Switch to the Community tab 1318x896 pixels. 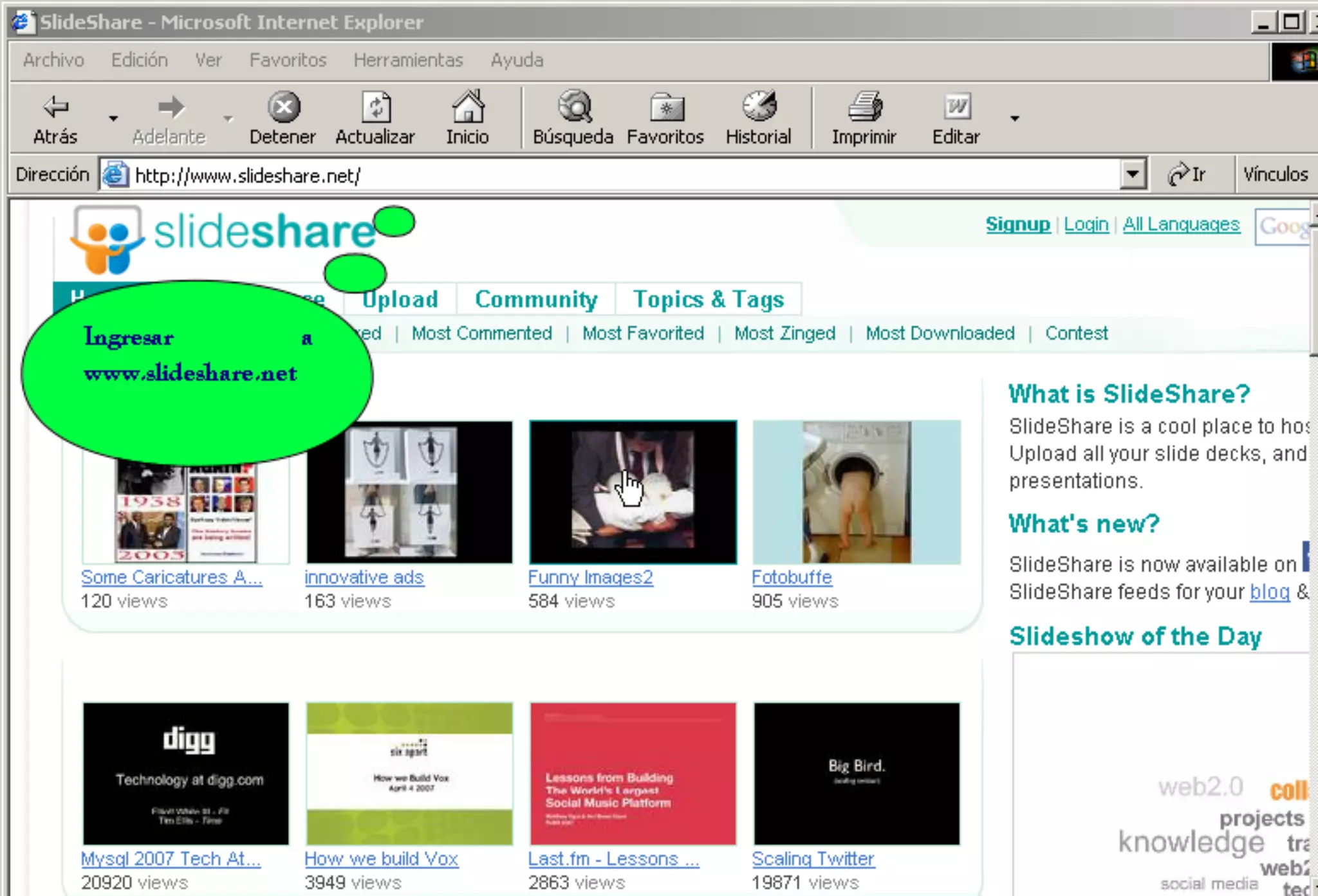click(536, 299)
